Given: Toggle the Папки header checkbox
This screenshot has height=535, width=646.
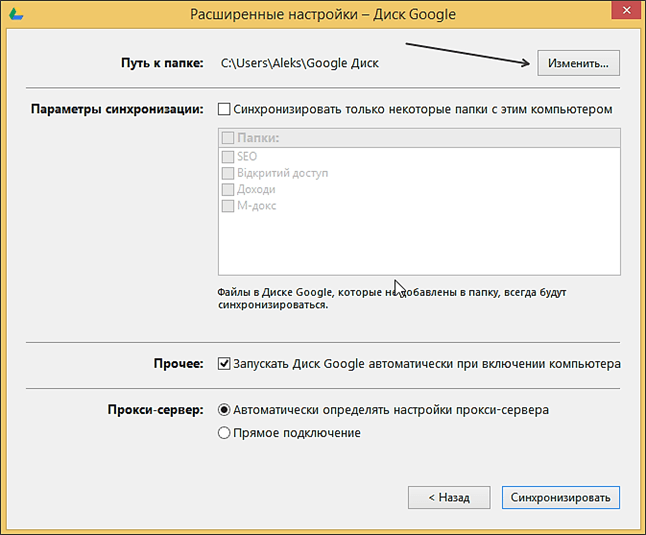Looking at the screenshot, I should [227, 139].
